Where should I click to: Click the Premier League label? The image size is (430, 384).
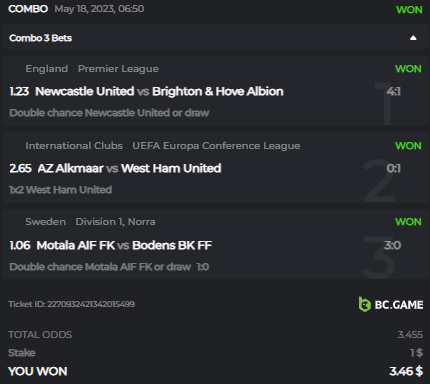coord(118,69)
